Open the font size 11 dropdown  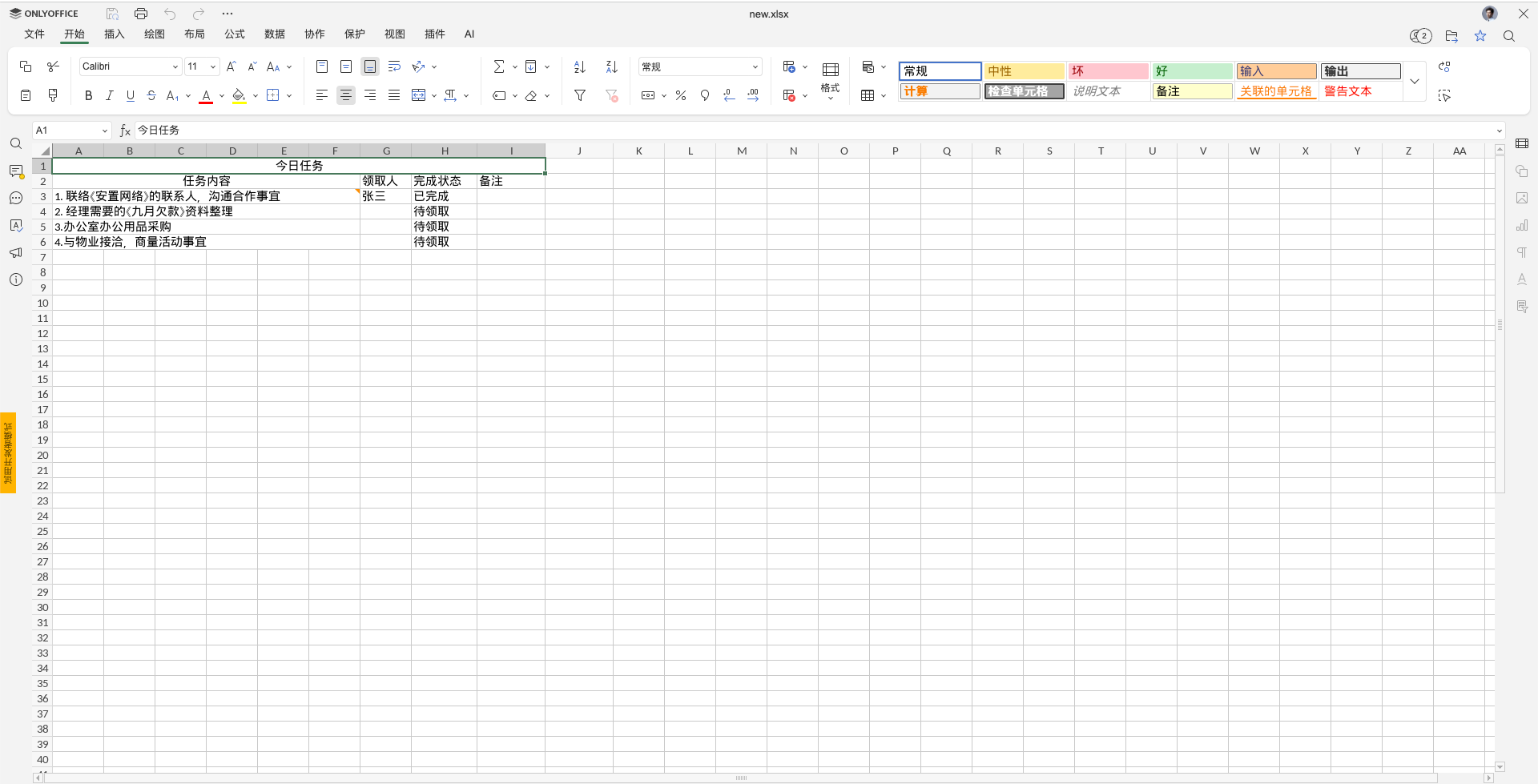(x=213, y=66)
